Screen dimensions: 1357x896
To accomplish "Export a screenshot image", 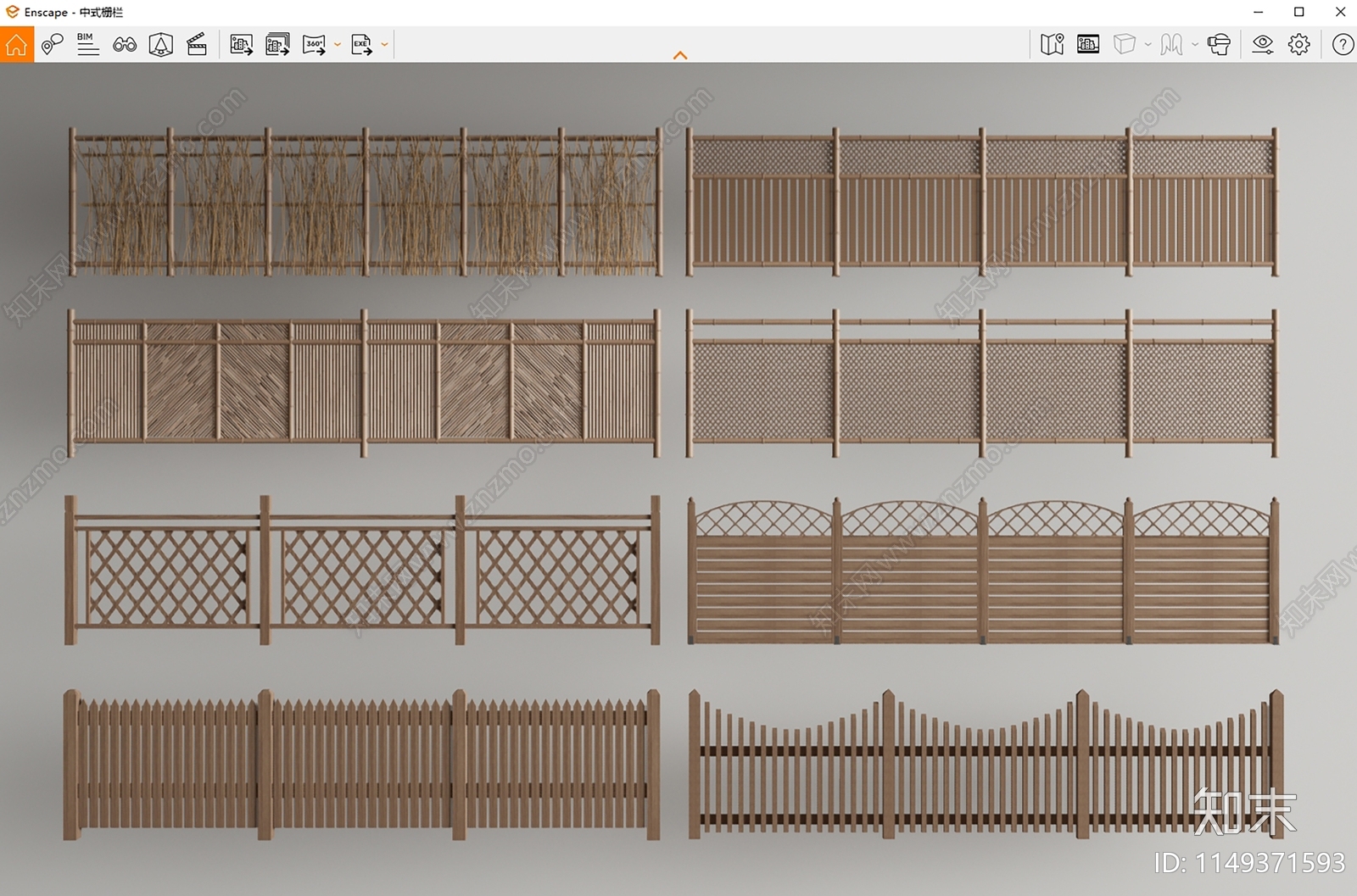I will 241,45.
